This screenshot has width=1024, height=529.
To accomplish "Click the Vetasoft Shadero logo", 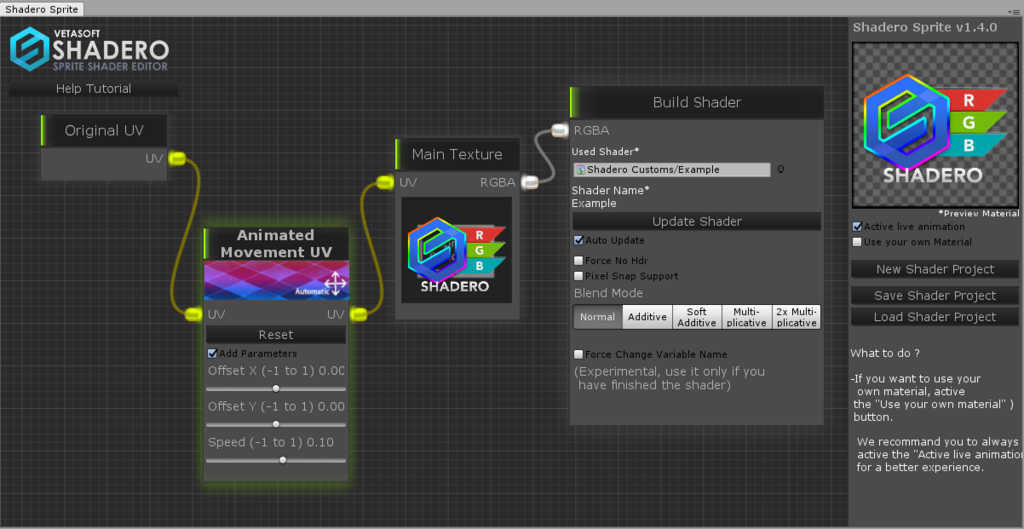I will tap(89, 49).
